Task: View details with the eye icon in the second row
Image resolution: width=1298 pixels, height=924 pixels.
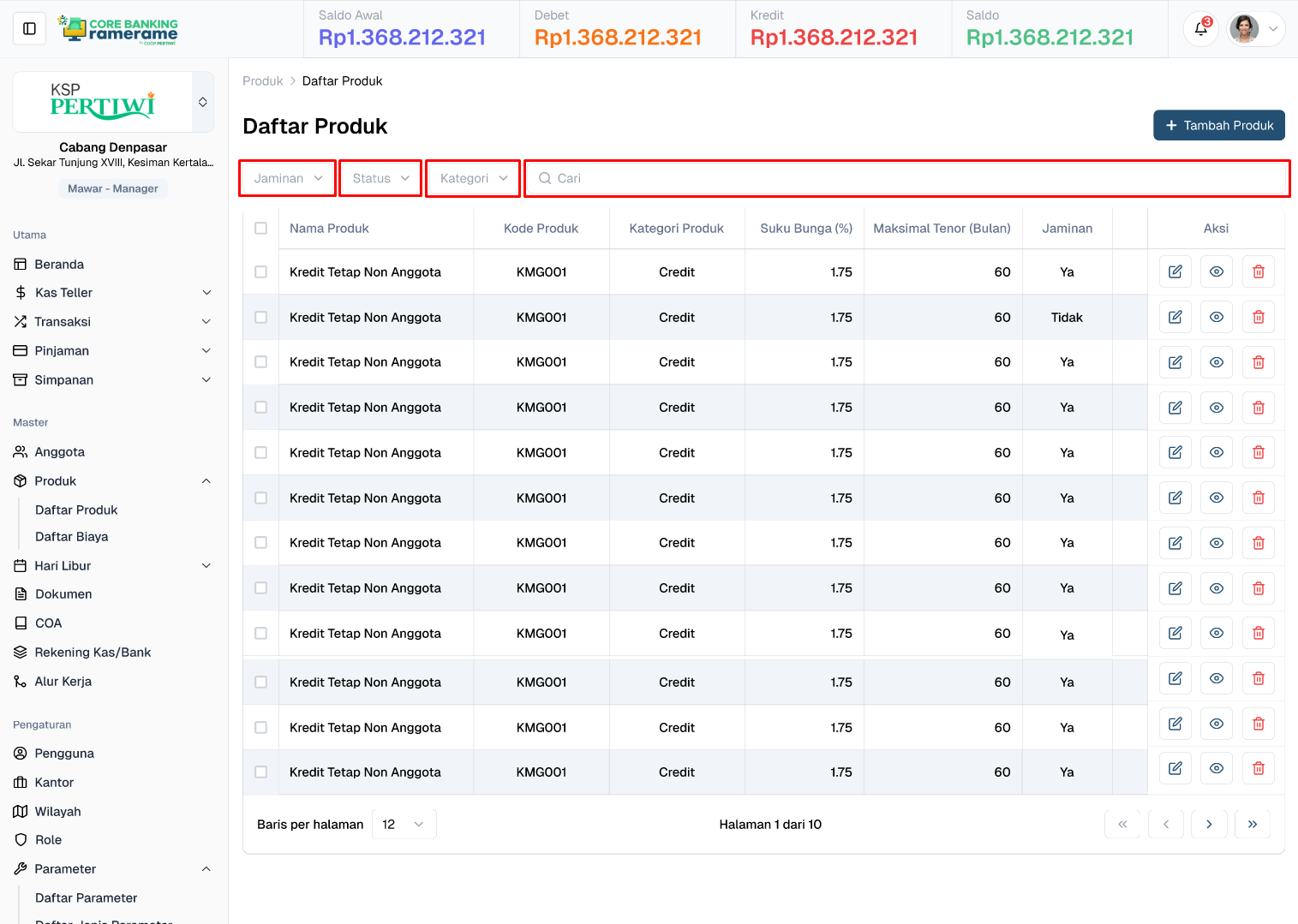Action: (x=1216, y=317)
